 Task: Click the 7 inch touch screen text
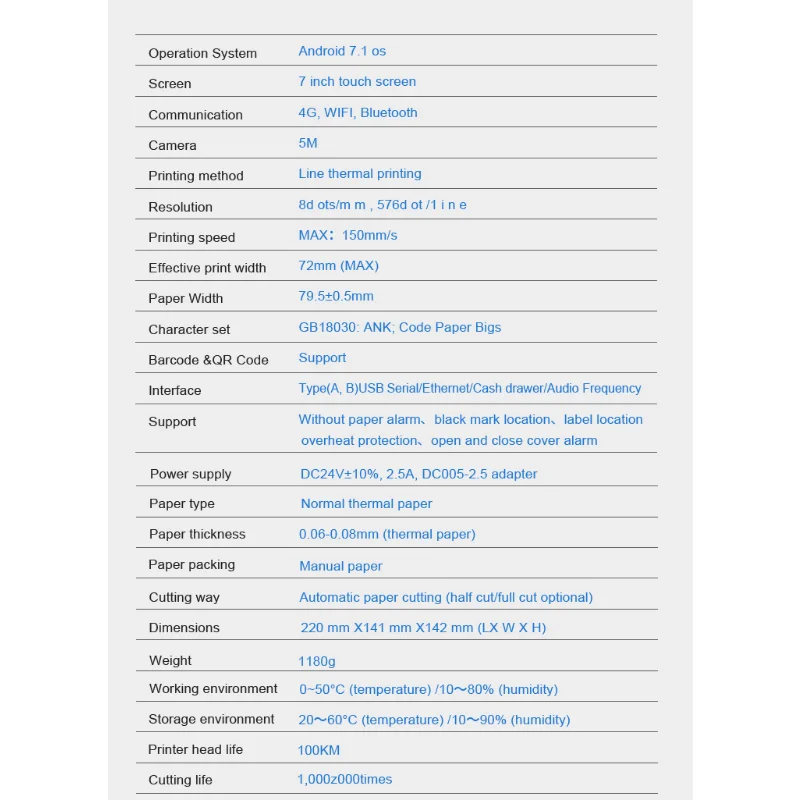click(x=357, y=82)
